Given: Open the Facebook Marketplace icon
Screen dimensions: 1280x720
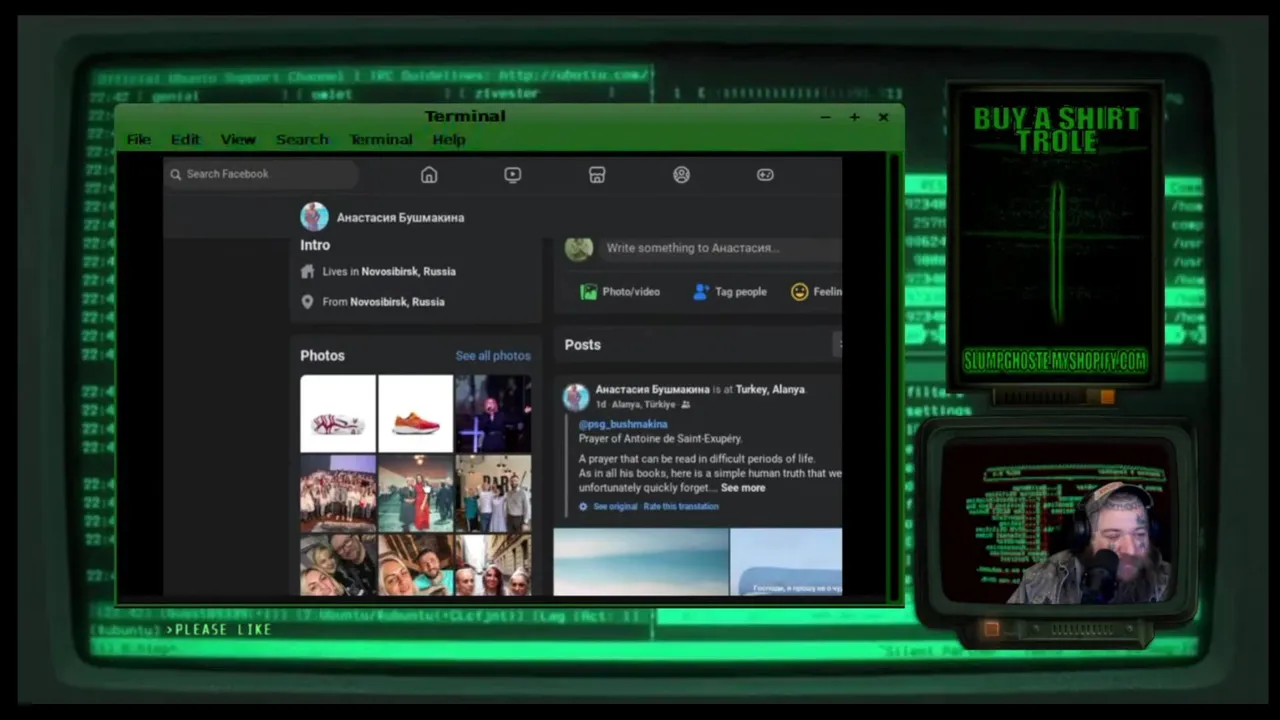Looking at the screenshot, I should coord(597,175).
